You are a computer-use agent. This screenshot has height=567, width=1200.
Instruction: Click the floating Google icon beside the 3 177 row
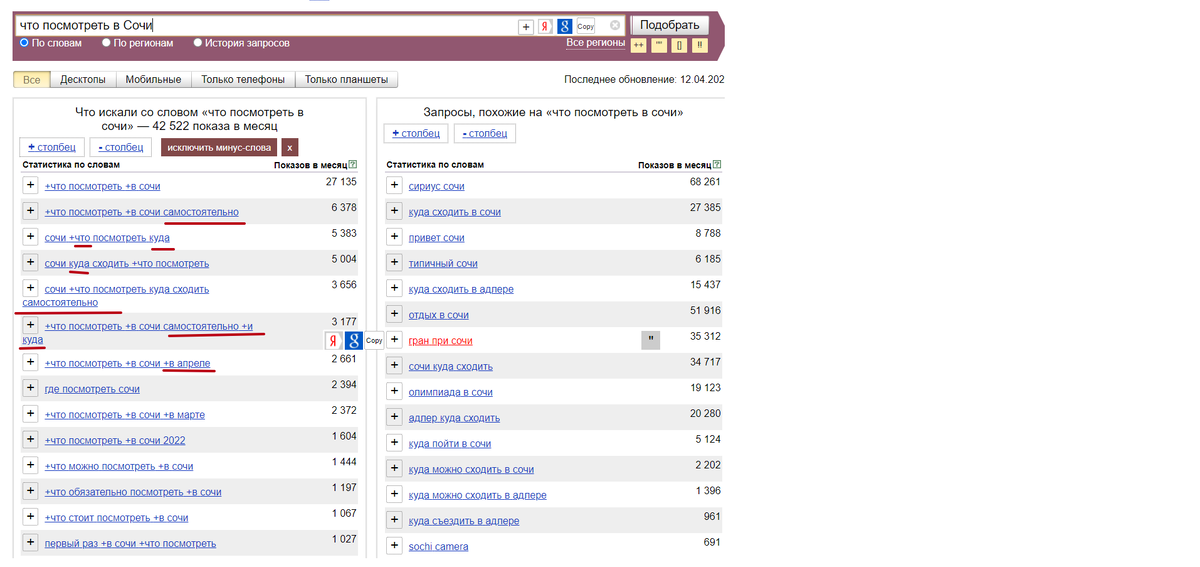coord(354,340)
